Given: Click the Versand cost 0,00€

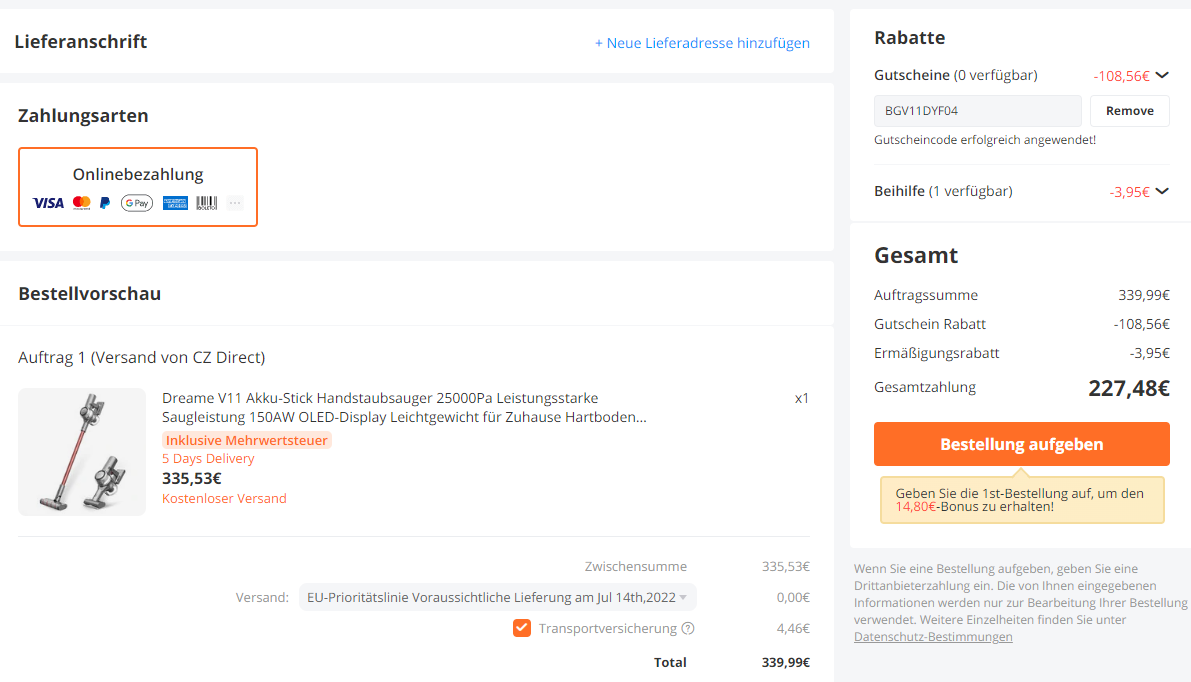Looking at the screenshot, I should 793,598.
